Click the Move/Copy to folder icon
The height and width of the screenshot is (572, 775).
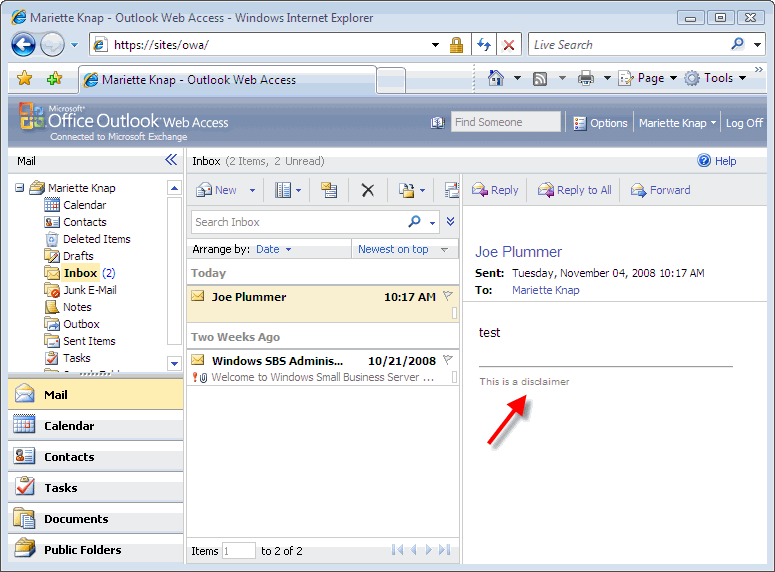coord(407,190)
